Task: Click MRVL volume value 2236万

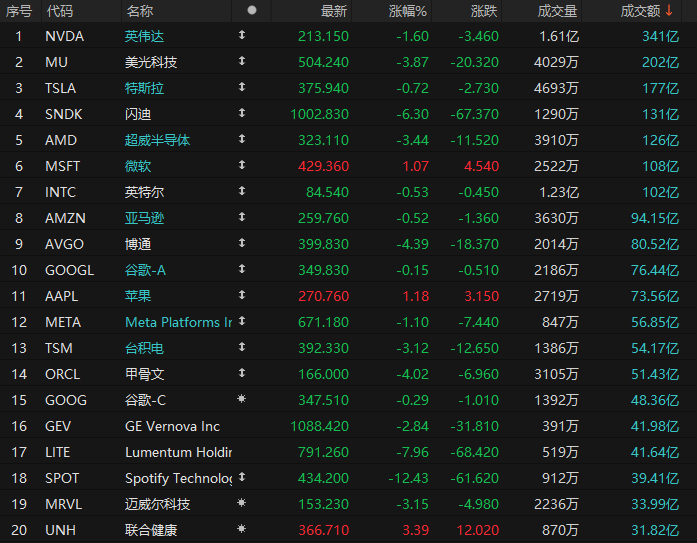Action: (x=556, y=504)
